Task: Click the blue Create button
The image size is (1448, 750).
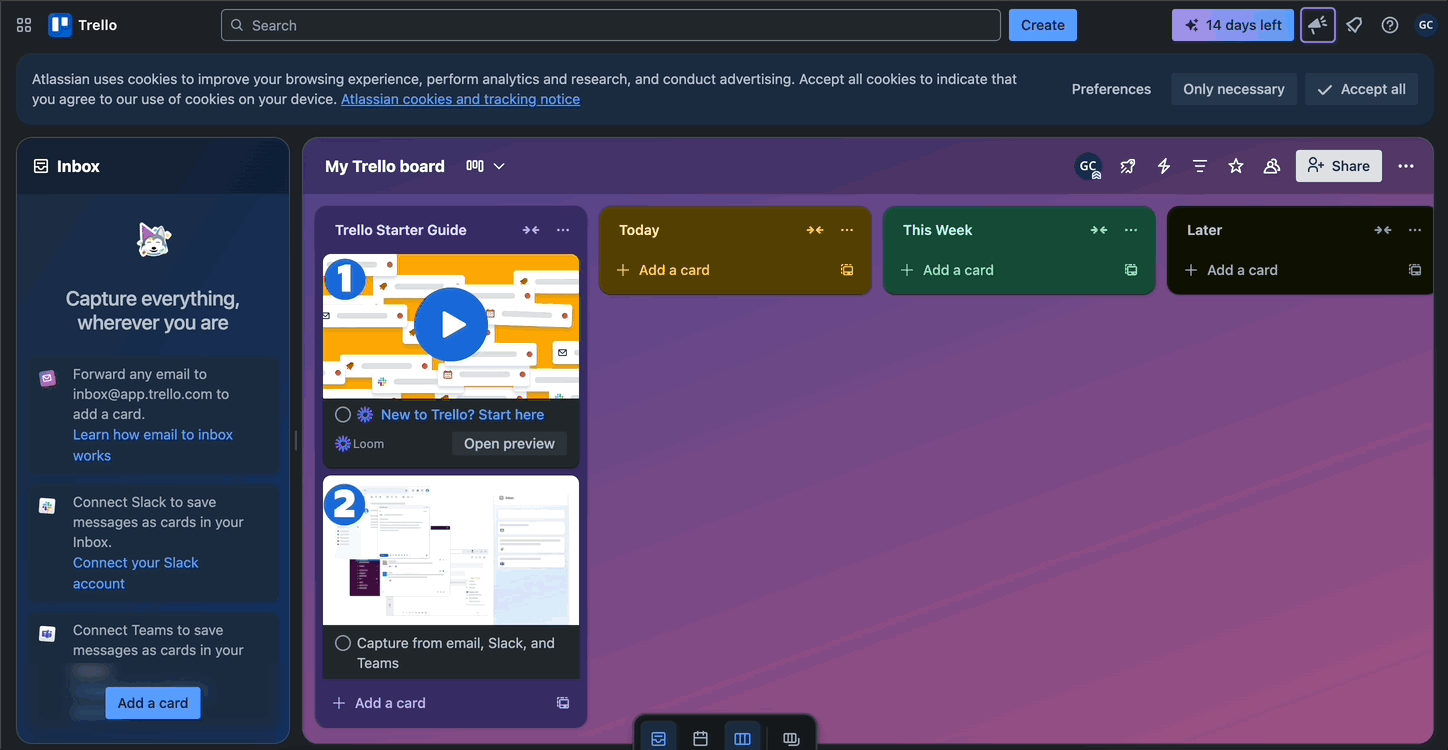Action: pos(1043,25)
